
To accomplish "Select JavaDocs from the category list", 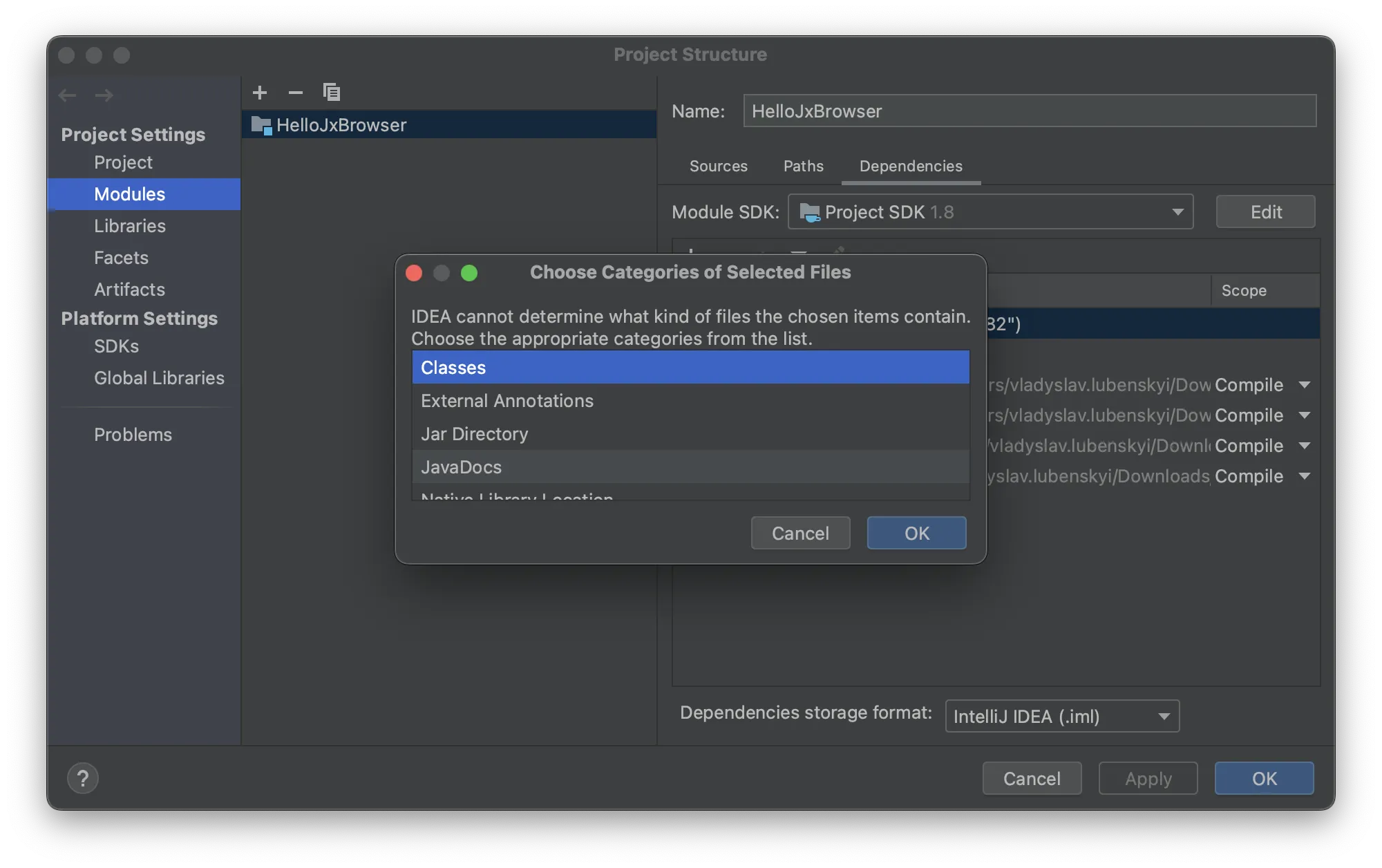I will (461, 466).
